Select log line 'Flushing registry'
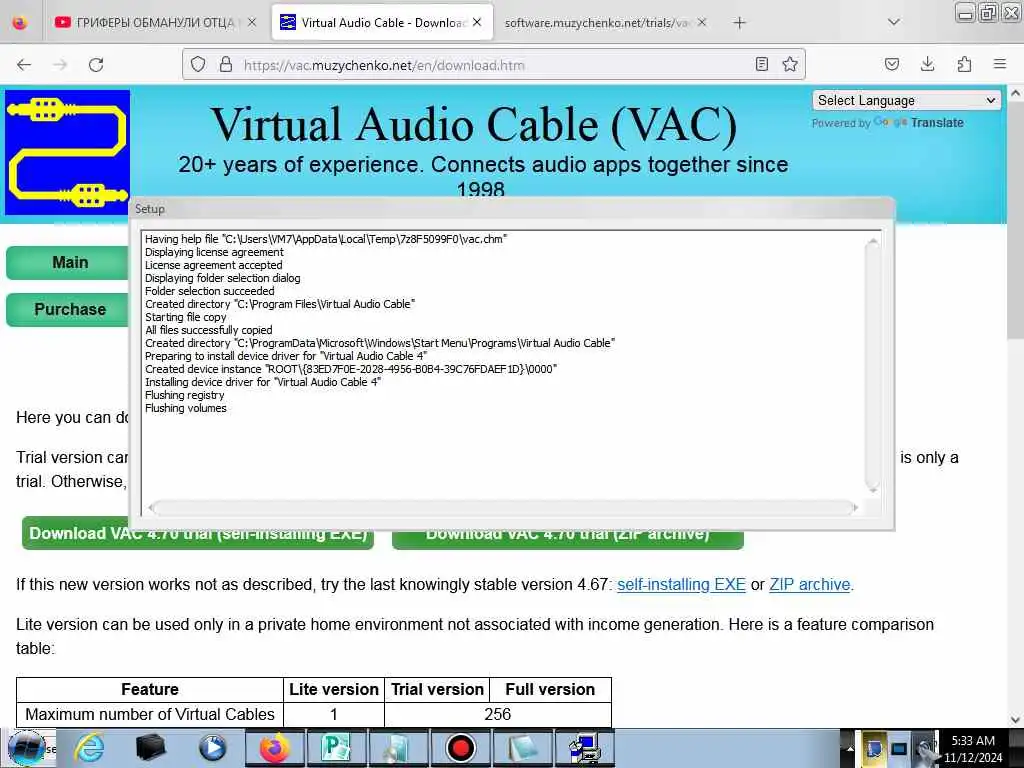The image size is (1024, 768). point(184,395)
